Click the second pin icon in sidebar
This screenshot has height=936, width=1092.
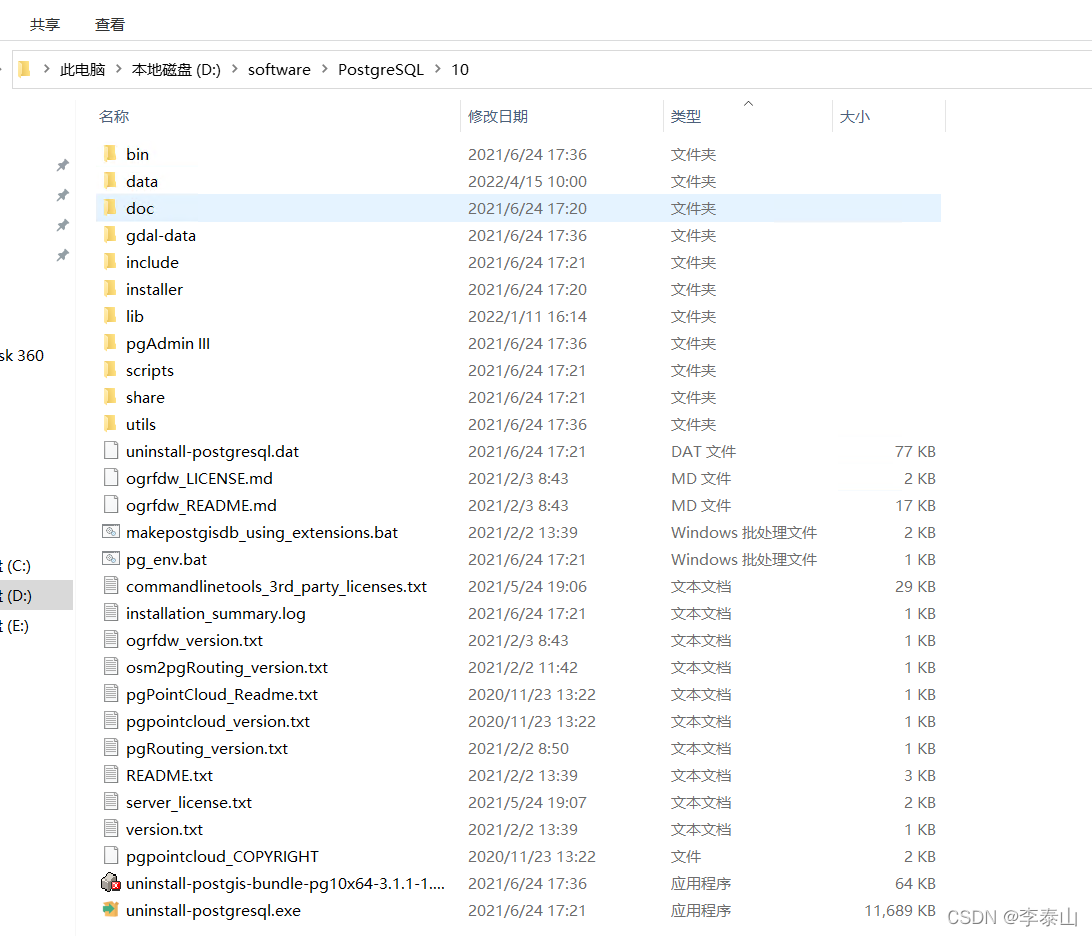tap(63, 195)
